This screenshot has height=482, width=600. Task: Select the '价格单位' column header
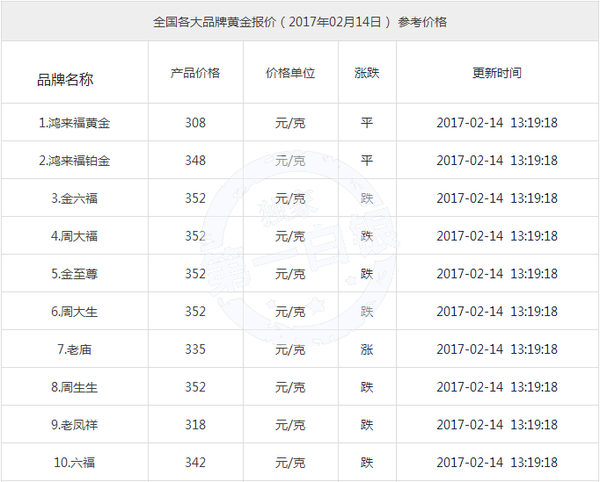pyautogui.click(x=290, y=73)
